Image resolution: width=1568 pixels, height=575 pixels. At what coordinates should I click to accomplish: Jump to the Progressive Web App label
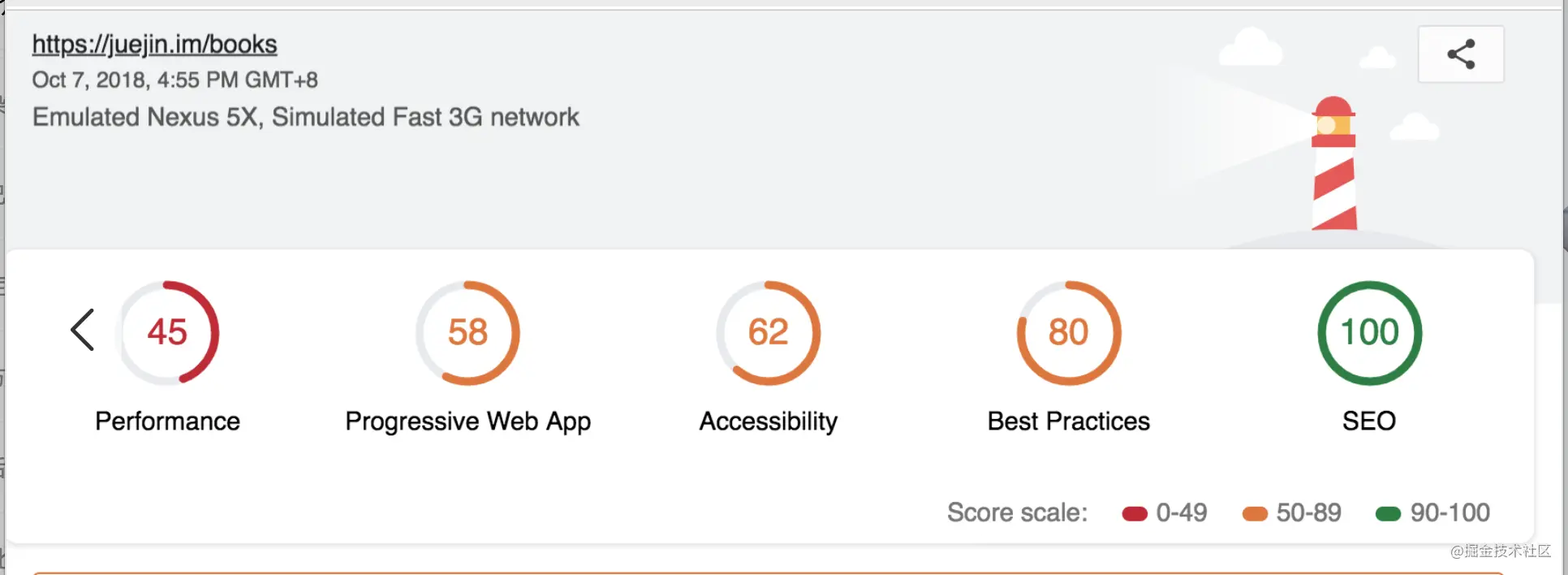(468, 422)
